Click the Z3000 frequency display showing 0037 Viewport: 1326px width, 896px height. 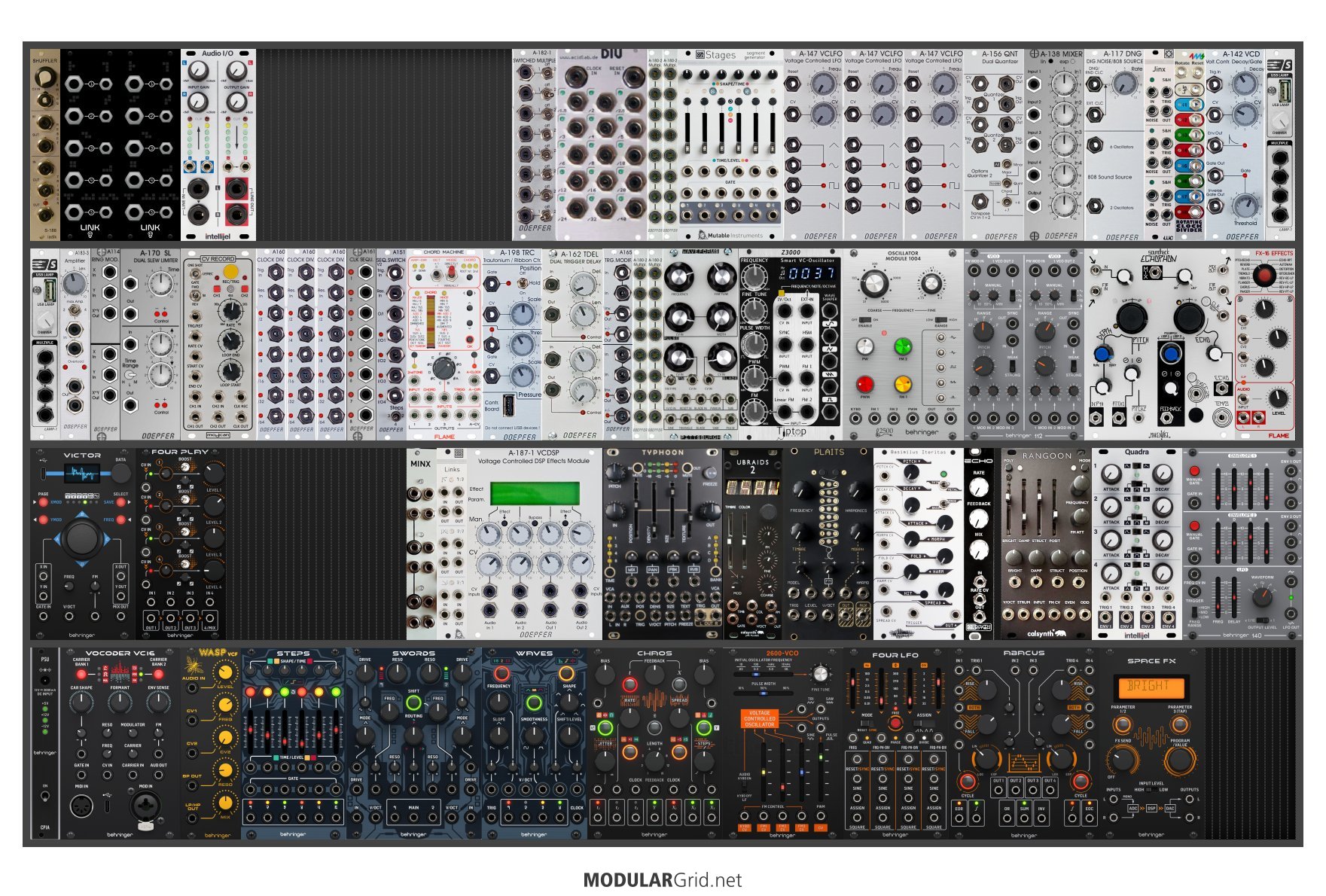tap(811, 273)
